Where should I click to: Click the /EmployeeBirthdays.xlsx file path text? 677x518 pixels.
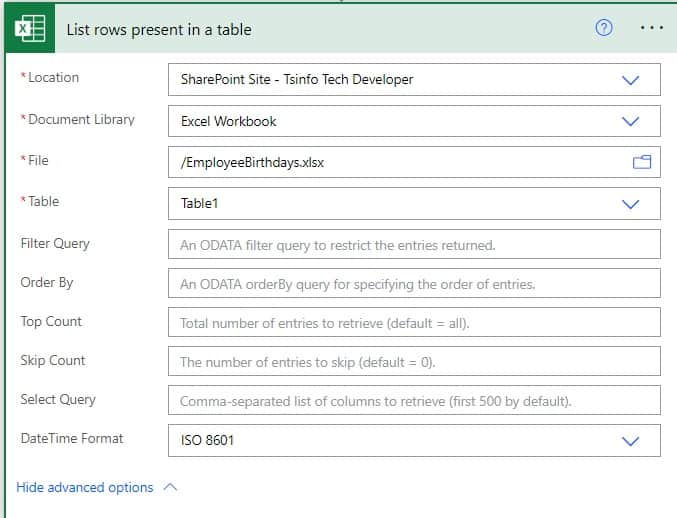[x=252, y=163]
